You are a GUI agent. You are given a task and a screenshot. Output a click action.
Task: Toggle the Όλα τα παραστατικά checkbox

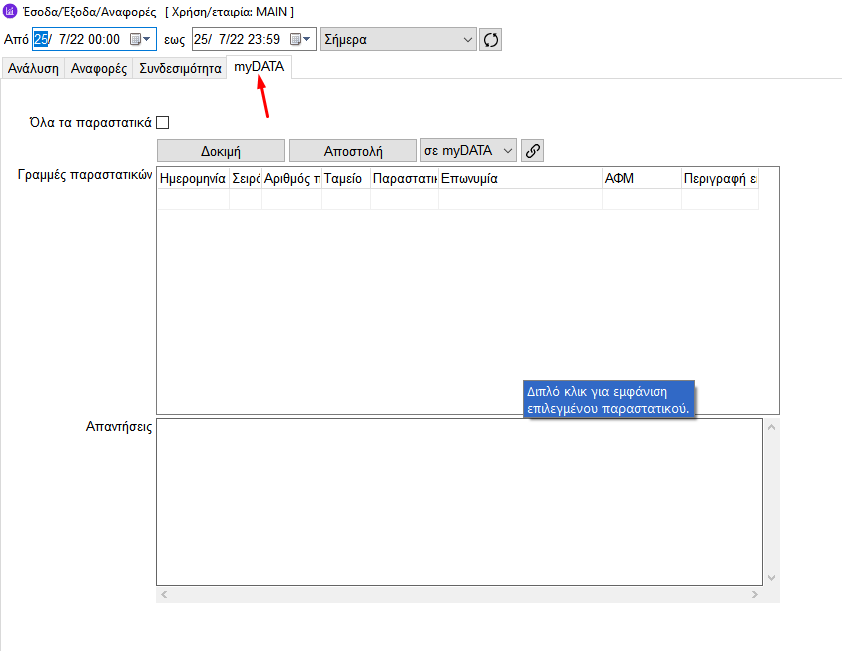click(x=162, y=122)
